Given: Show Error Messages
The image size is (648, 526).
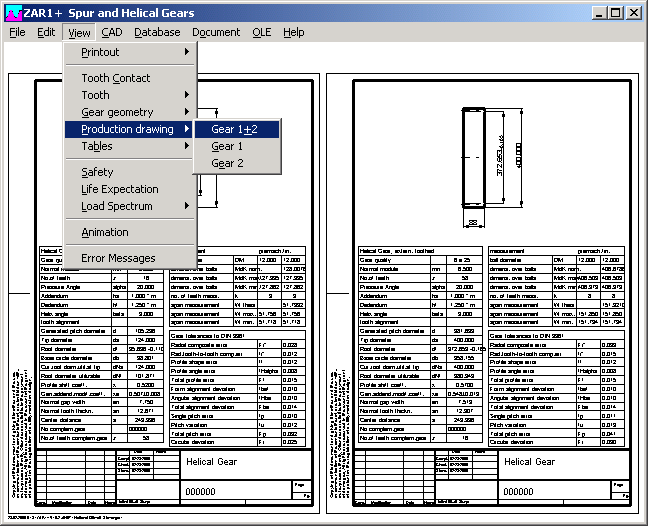Looking at the screenshot, I should 118,258.
